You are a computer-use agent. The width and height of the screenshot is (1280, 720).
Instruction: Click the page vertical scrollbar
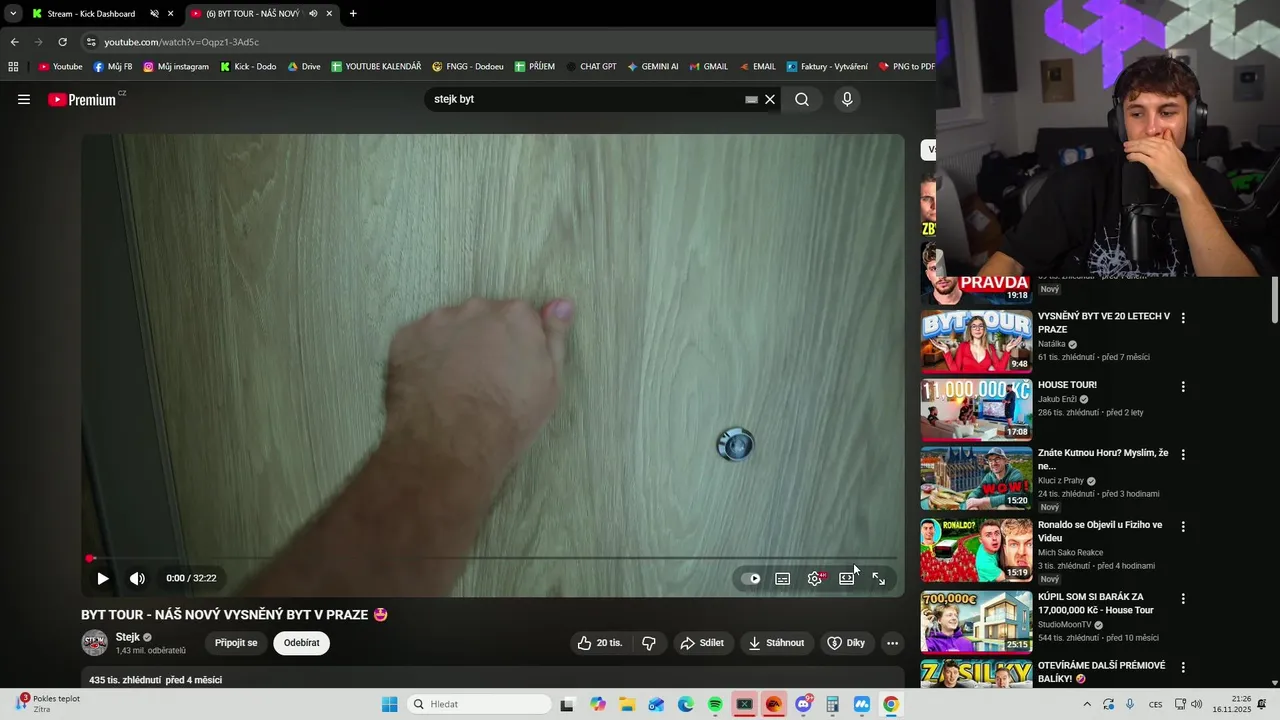(x=1274, y=300)
